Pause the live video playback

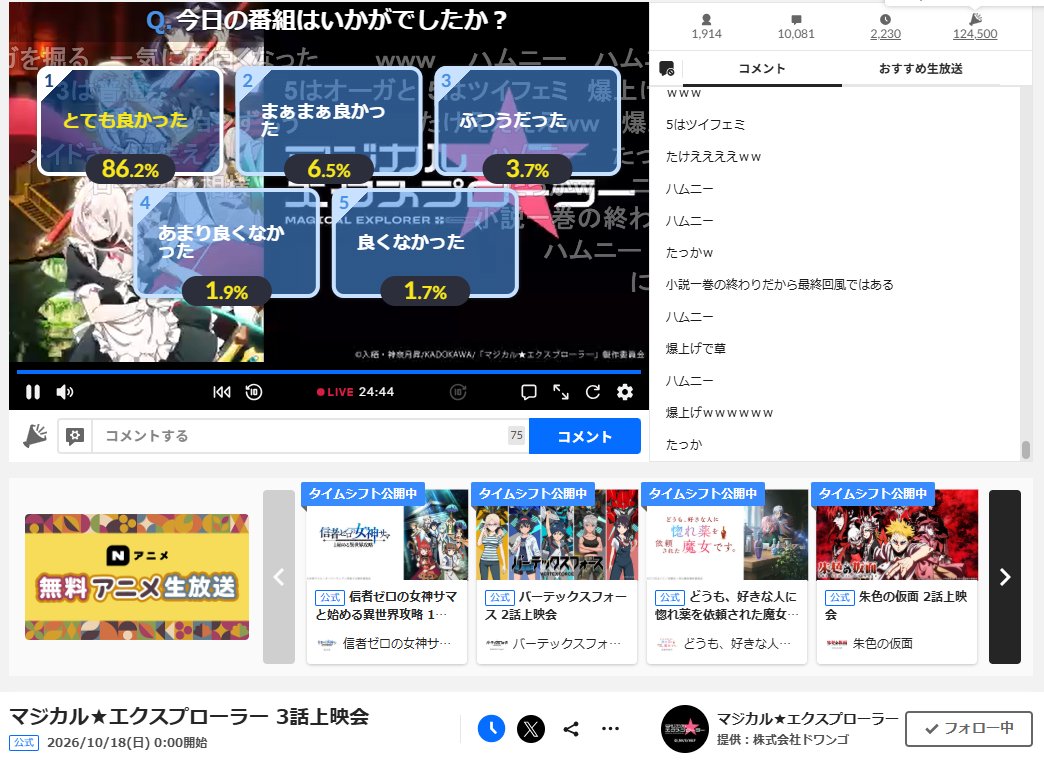(x=33, y=392)
